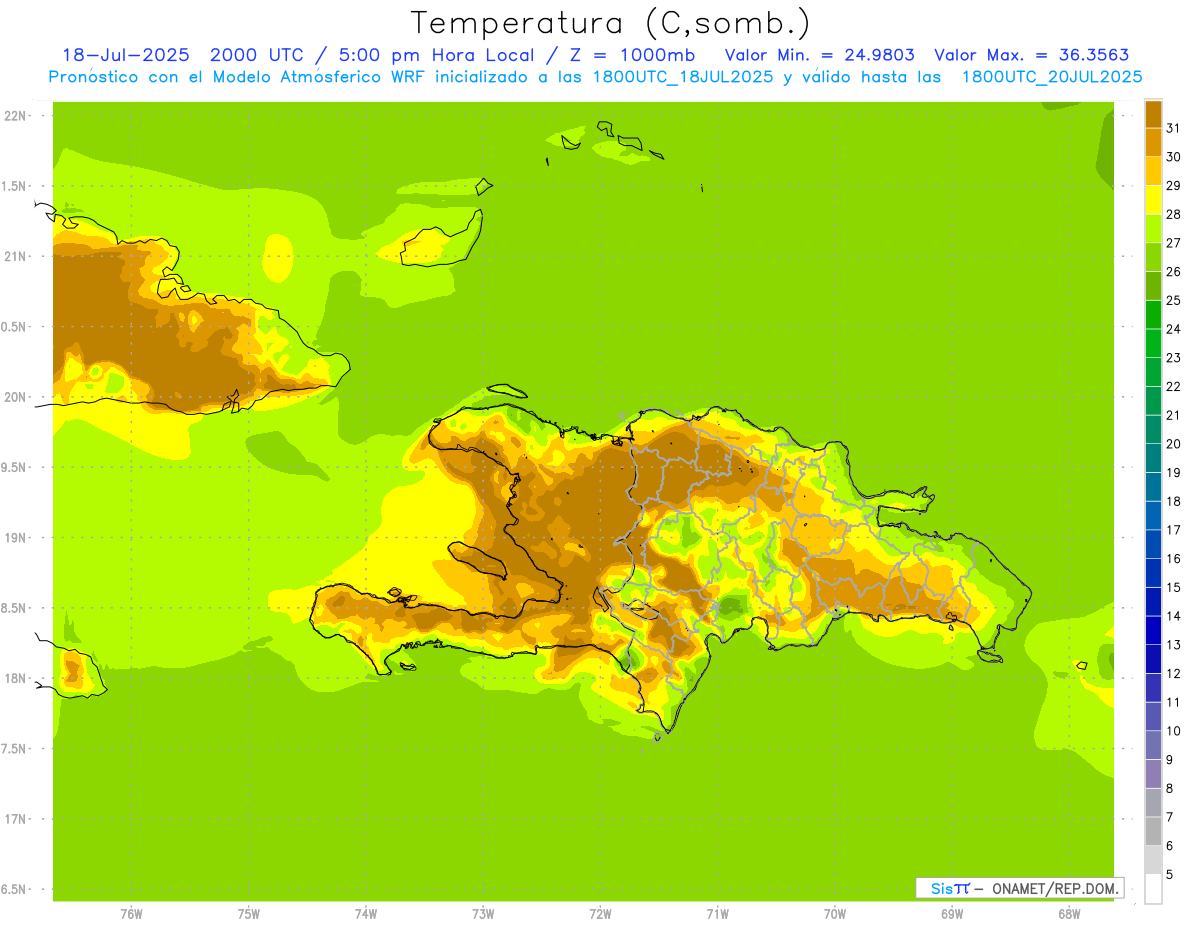Screen dimensions: 1200x927
Task: Click the '18N' latitude label
Action: pos(14,678)
